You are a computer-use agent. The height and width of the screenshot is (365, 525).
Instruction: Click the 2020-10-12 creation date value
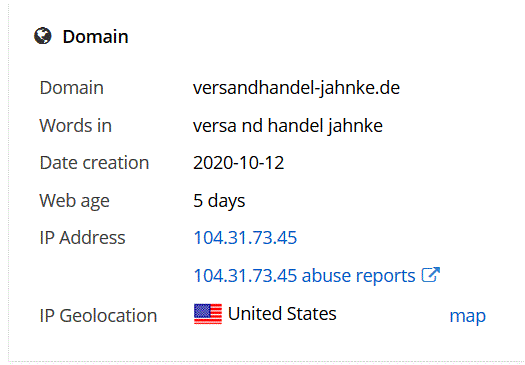tap(239, 163)
